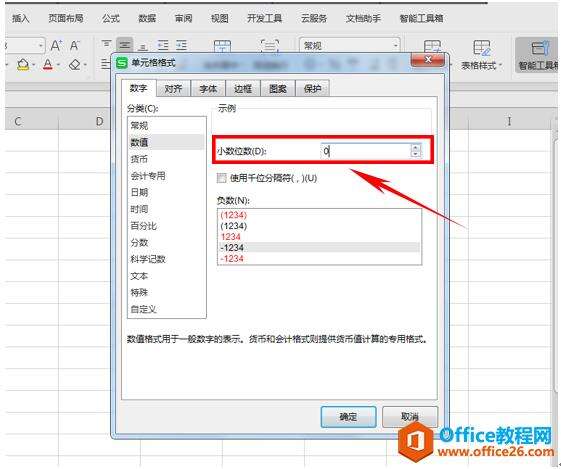This screenshot has width=561, height=469.
Task: Open the 审阅 ribbon tab
Action: click(183, 18)
